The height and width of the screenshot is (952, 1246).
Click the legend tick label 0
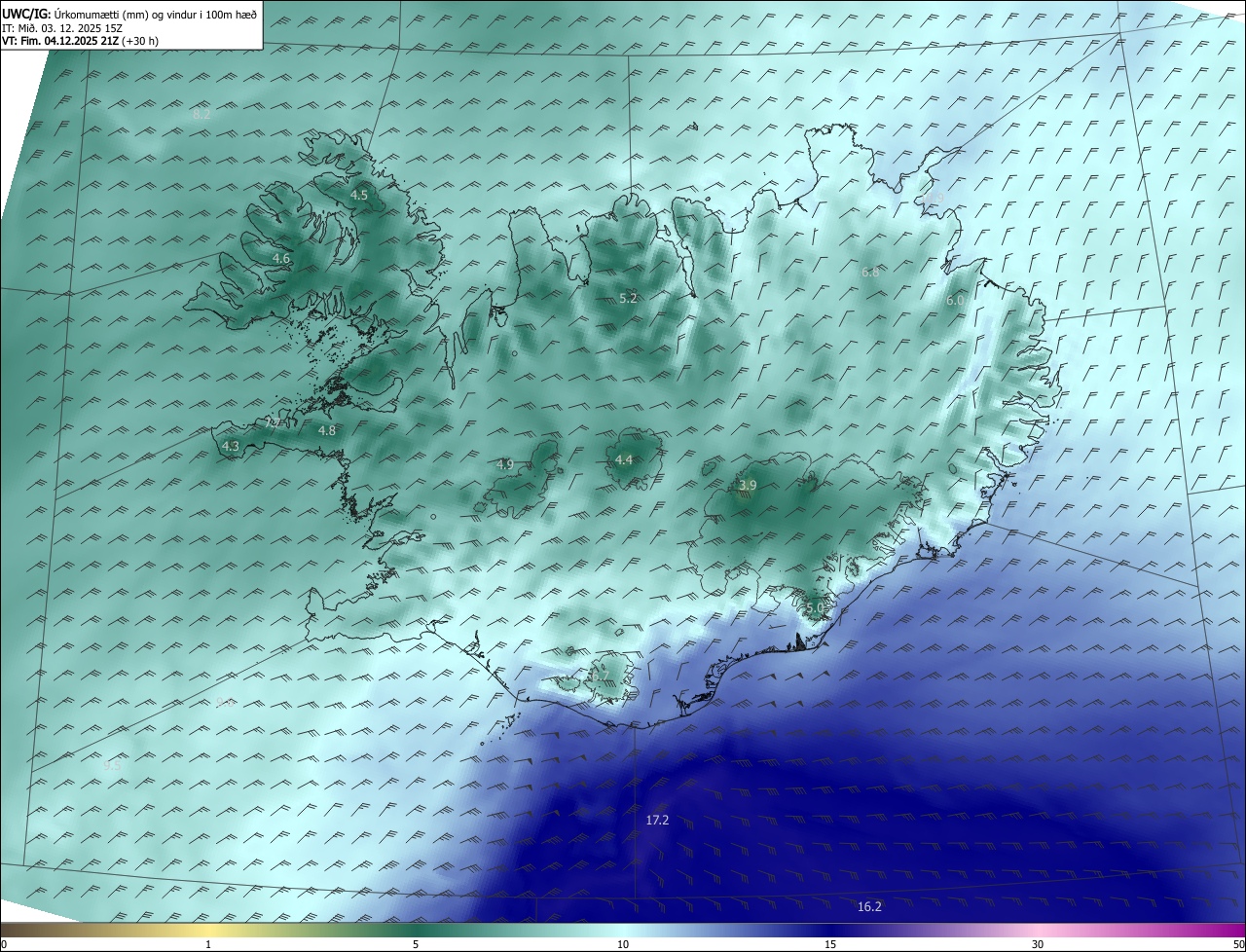tap(4, 944)
